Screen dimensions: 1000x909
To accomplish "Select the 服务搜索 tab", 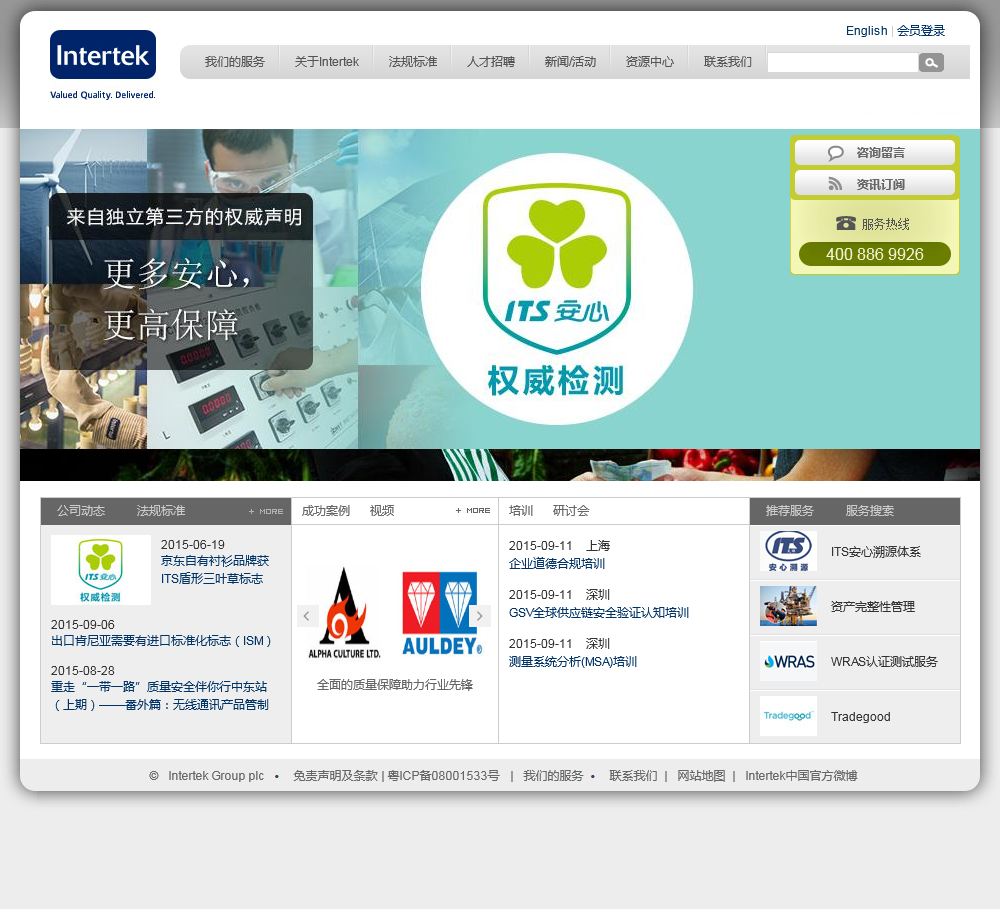I will coord(869,511).
